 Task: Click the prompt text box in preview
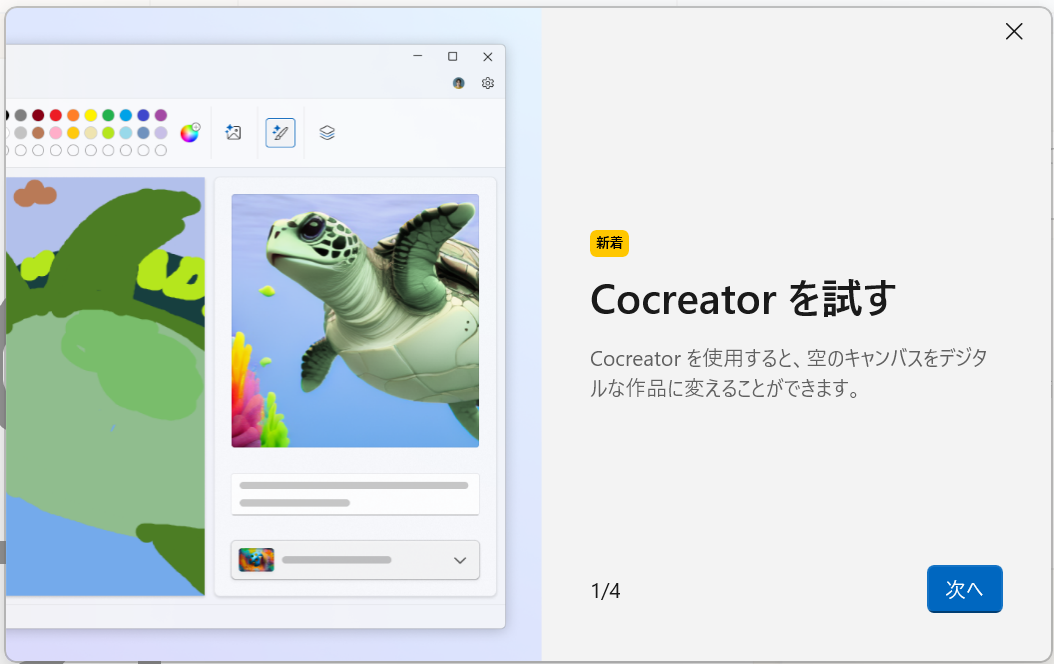point(355,494)
